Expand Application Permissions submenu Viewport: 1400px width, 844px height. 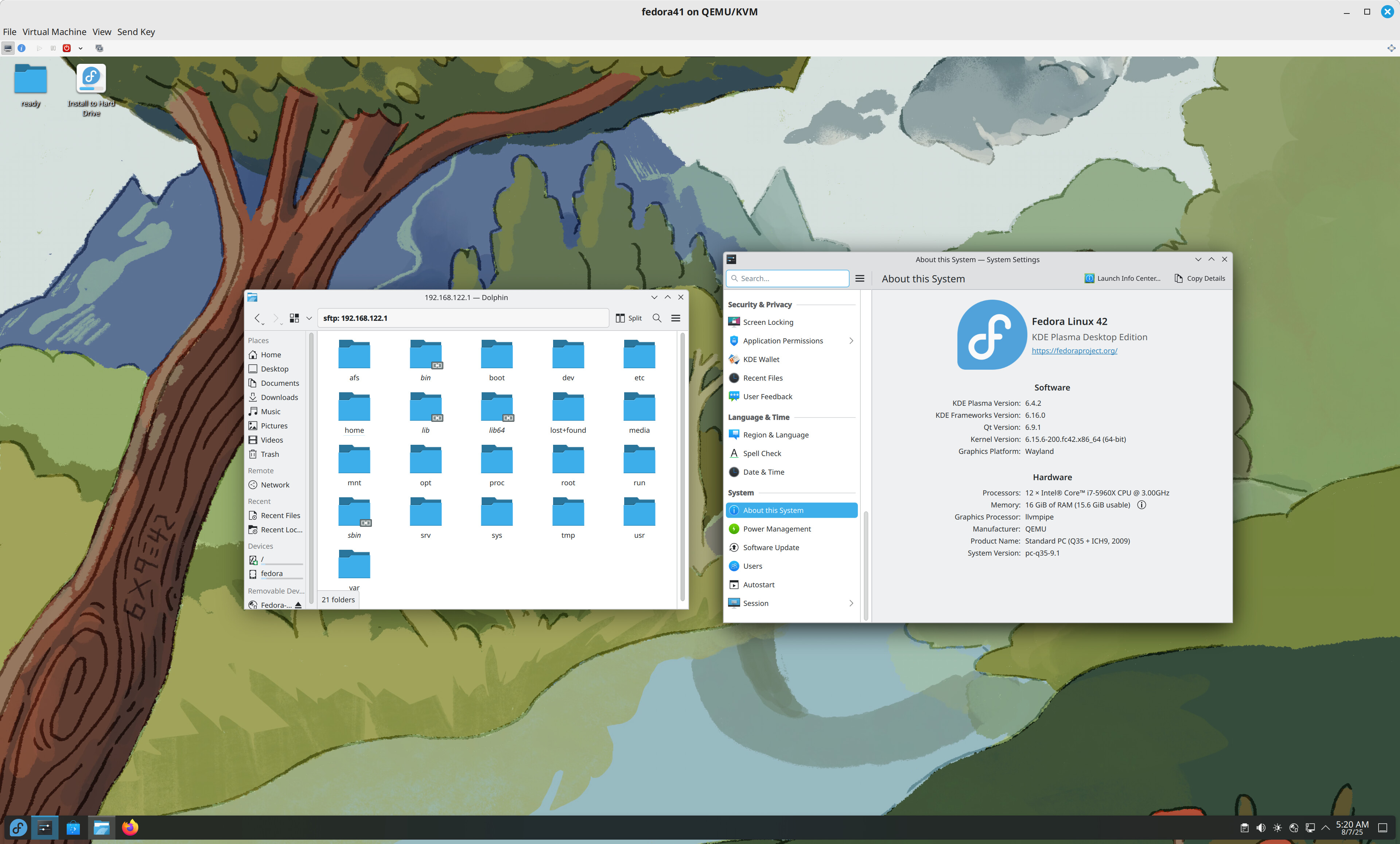click(851, 341)
